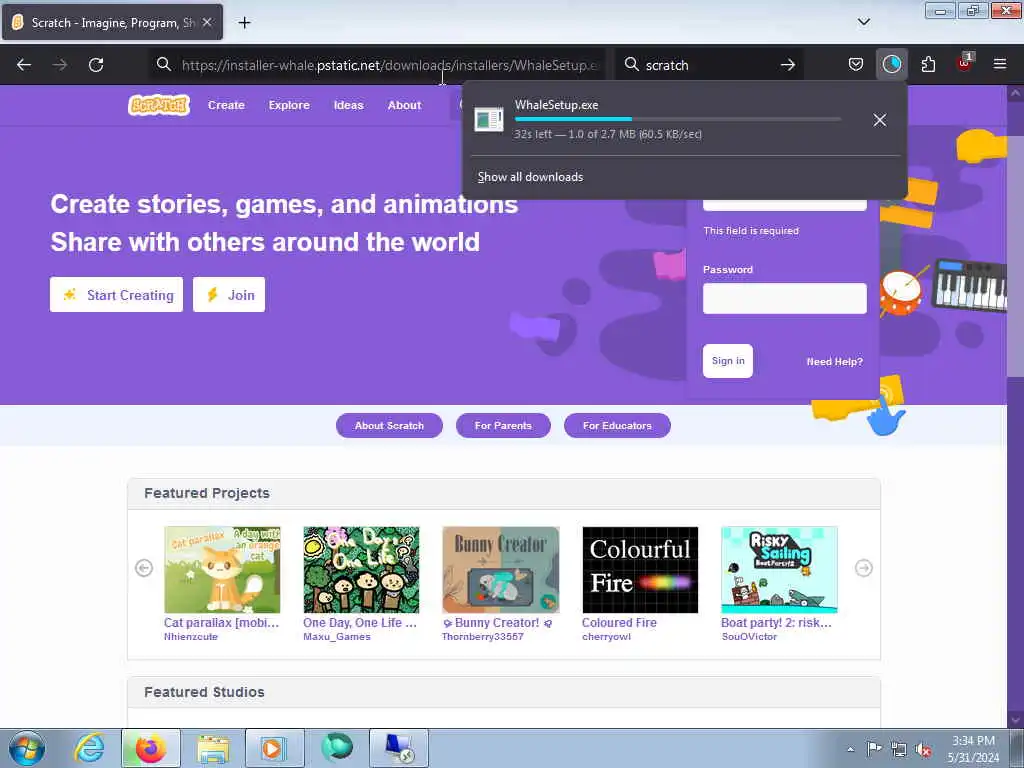This screenshot has height=768, width=1024.
Task: Open the green Whale browser taskbar icon
Action: click(x=337, y=748)
